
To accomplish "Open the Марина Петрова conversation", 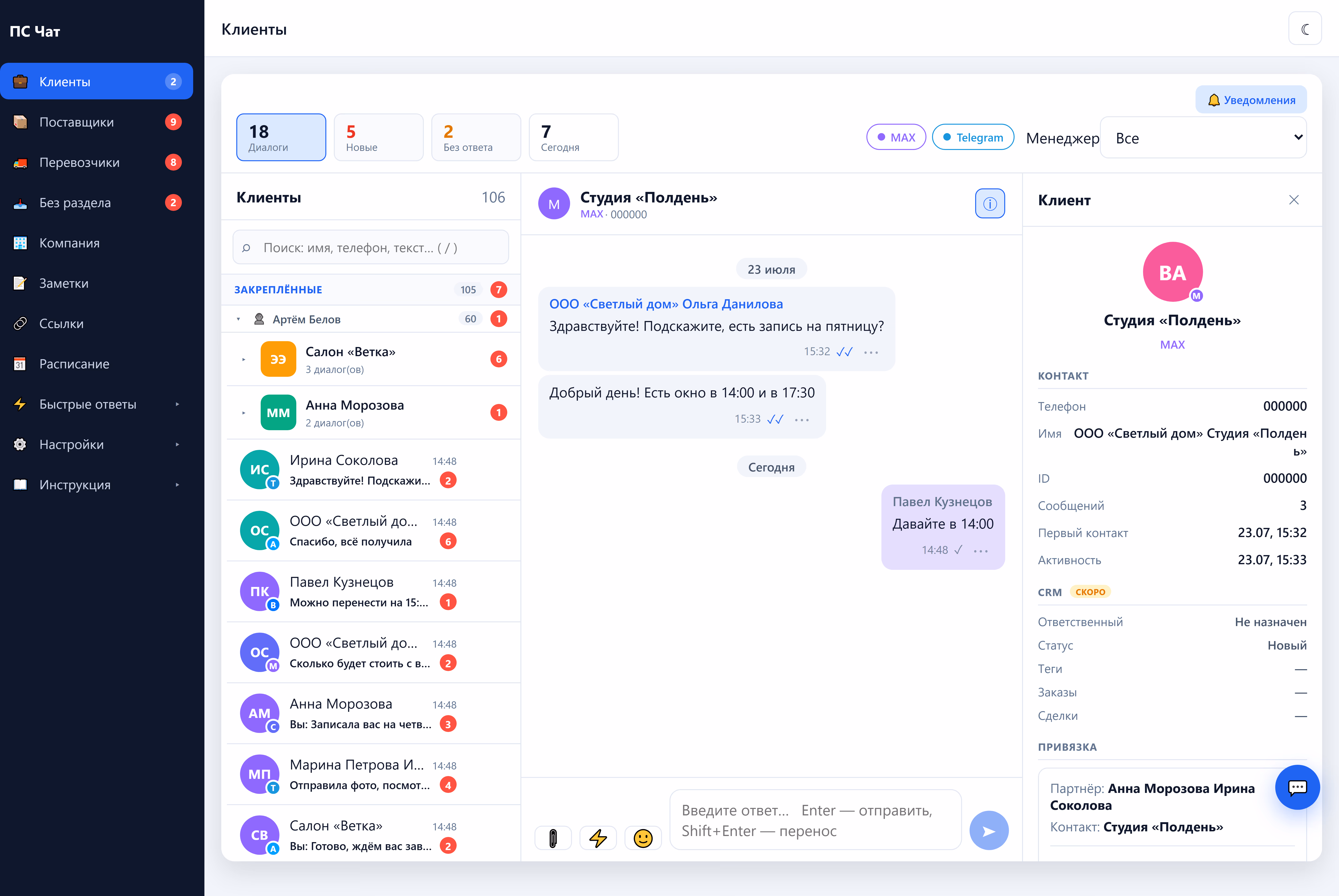I will 374,774.
